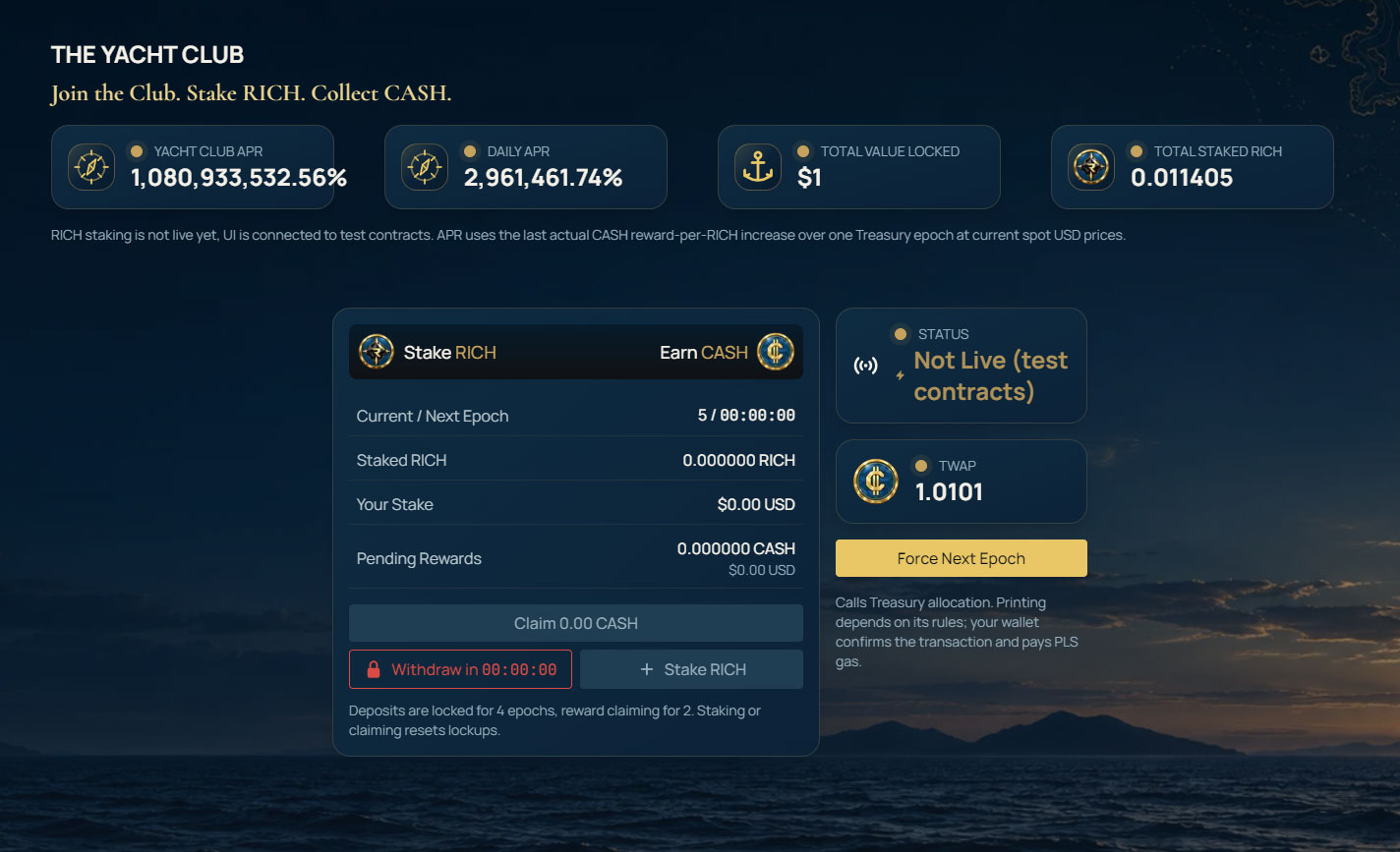Click the Not Live (test contracts) status text
Viewport: 1400px width, 852px height.
tap(991, 375)
